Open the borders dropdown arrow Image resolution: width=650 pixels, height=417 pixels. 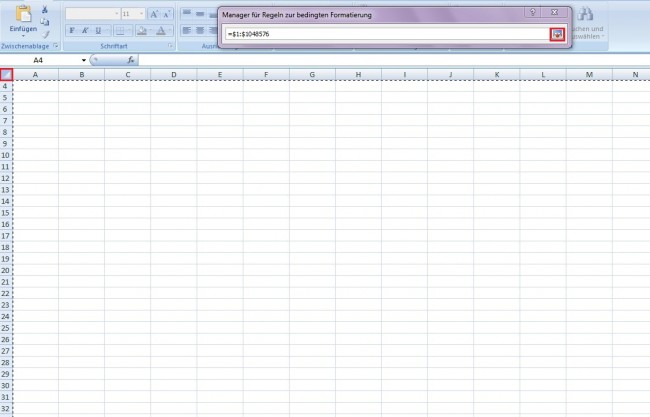129,30
